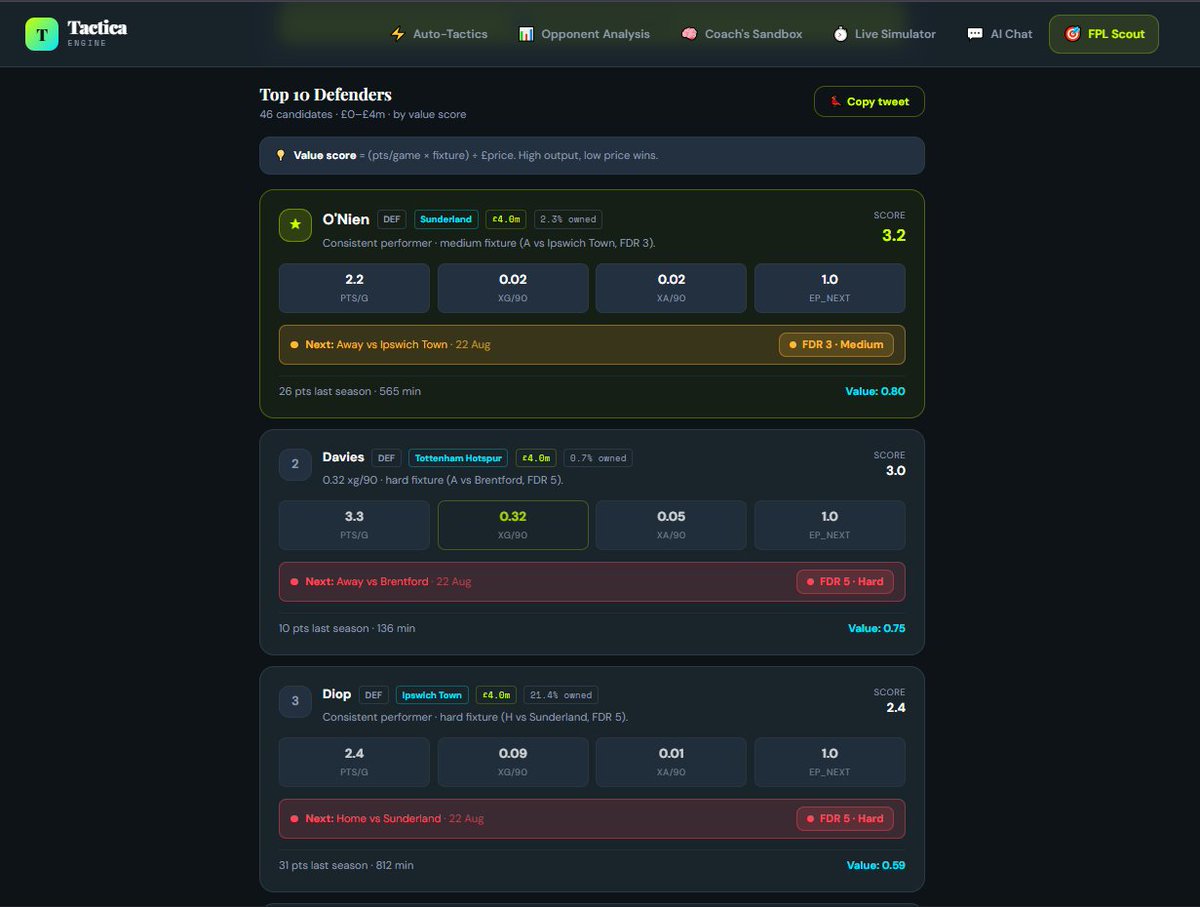Click O'Nien's 0.02 XG/90 stat box
Image resolution: width=1200 pixels, height=907 pixels.
(513, 288)
